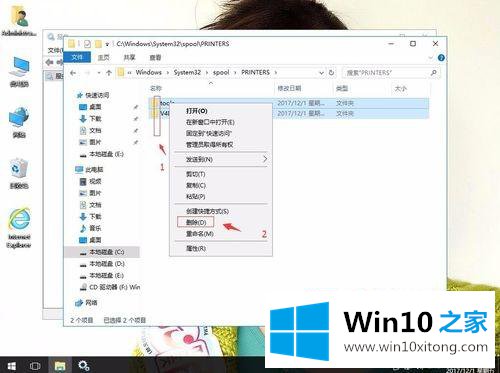Click the spool breadcrumb in the address bar
Viewport: 500px width, 373px height.
pyautogui.click(x=221, y=72)
